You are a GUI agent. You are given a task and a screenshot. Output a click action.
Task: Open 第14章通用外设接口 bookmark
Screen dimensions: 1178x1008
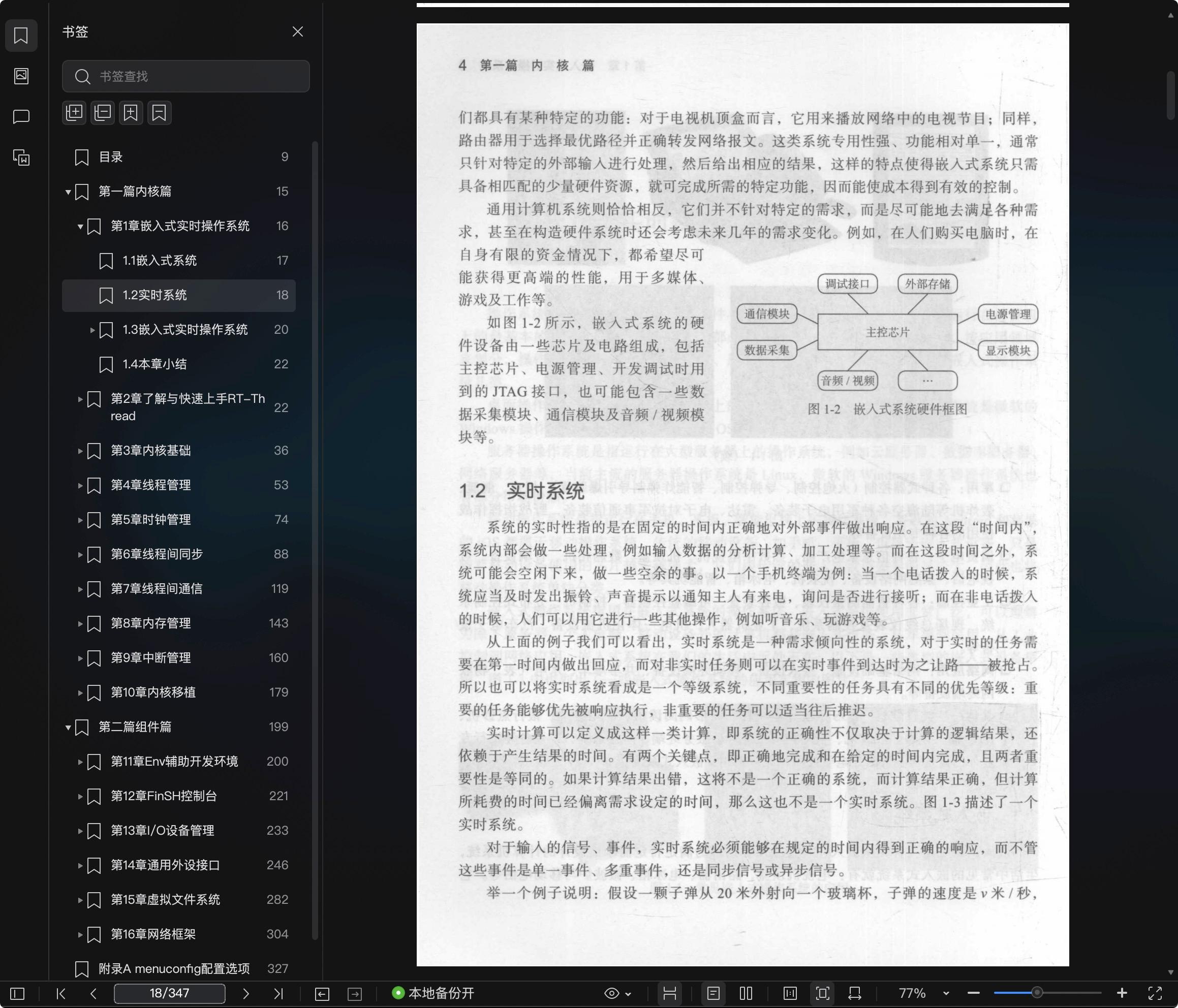[178, 865]
